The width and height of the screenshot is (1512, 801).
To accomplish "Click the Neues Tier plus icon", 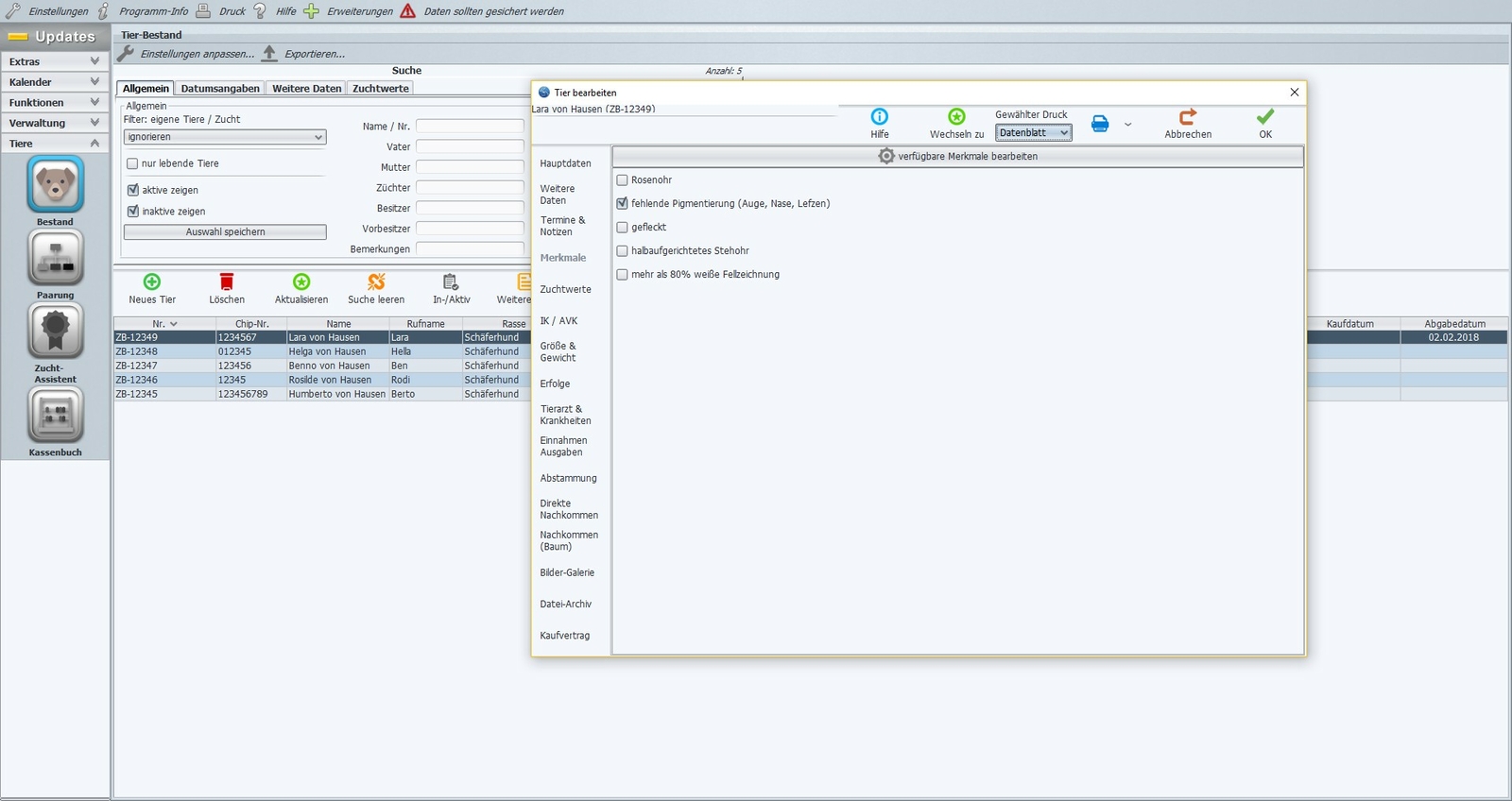I will [152, 281].
